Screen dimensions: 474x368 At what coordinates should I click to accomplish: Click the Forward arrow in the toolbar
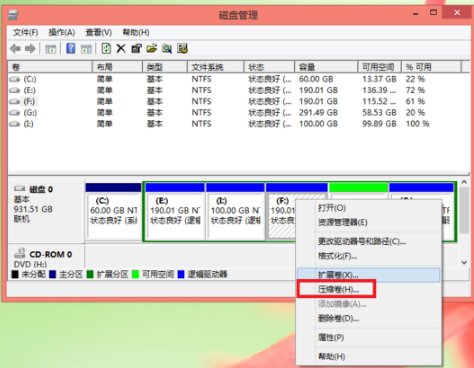pyautogui.click(x=30, y=49)
